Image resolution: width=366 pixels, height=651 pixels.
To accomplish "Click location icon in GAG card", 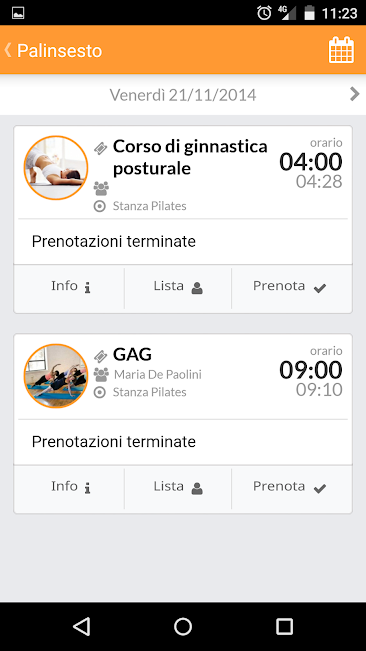I will (x=100, y=392).
